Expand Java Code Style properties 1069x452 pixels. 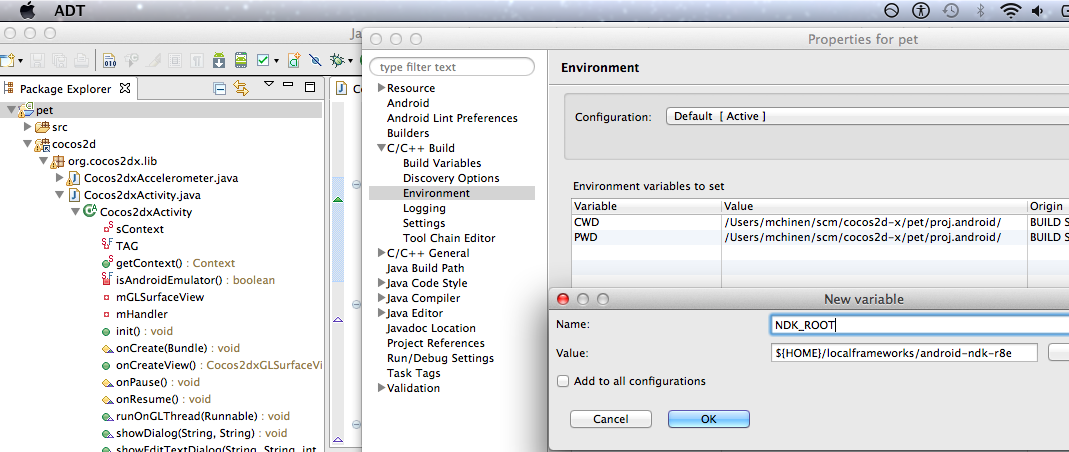(382, 283)
